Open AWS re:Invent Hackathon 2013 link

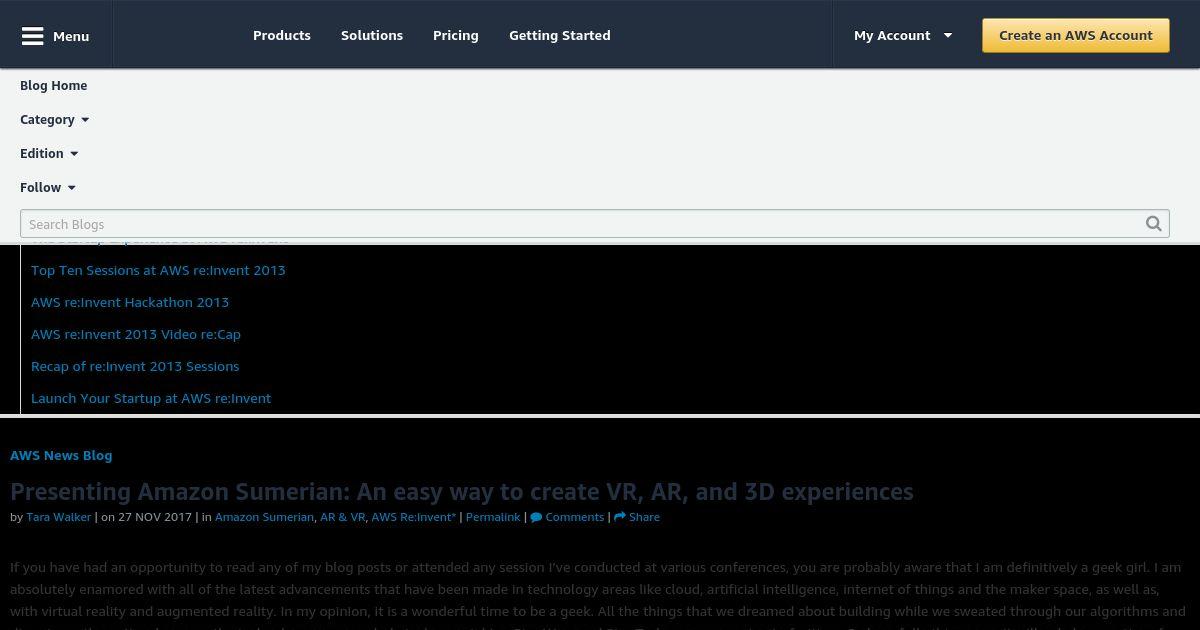(130, 302)
